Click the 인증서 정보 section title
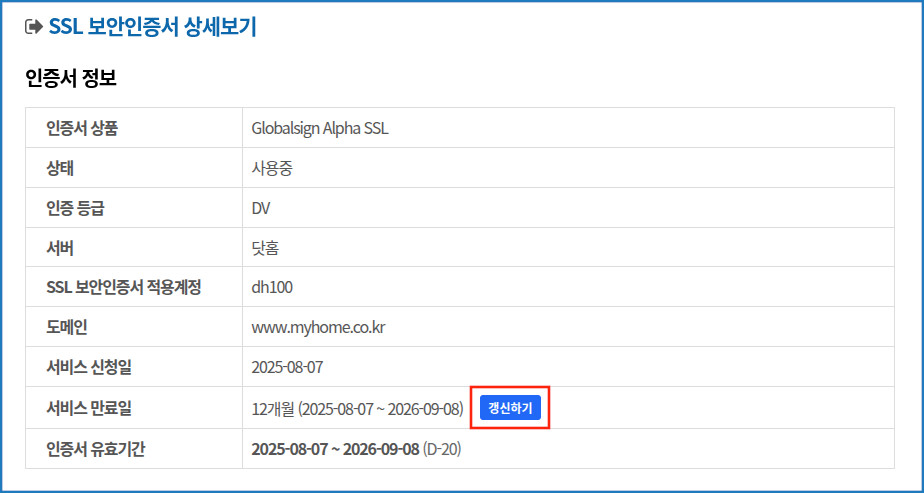This screenshot has height=493, width=924. 71,78
